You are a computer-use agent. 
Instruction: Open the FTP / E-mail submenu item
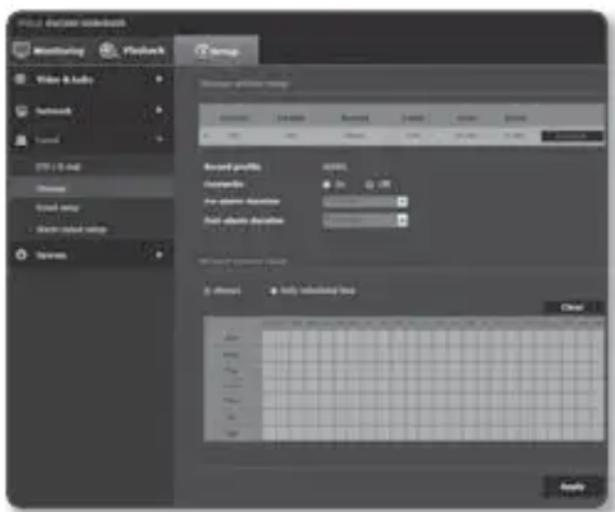click(x=58, y=167)
